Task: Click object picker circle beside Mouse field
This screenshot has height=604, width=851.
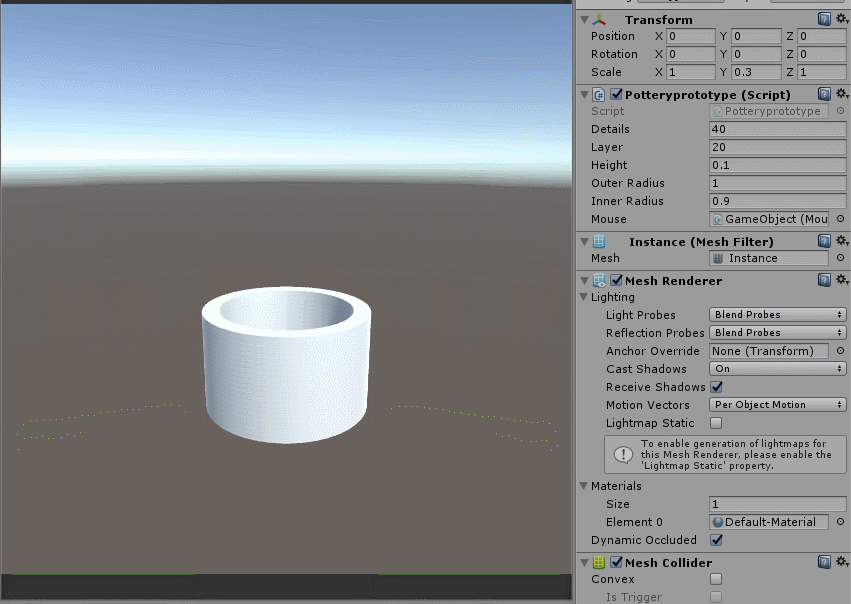Action: click(x=840, y=219)
